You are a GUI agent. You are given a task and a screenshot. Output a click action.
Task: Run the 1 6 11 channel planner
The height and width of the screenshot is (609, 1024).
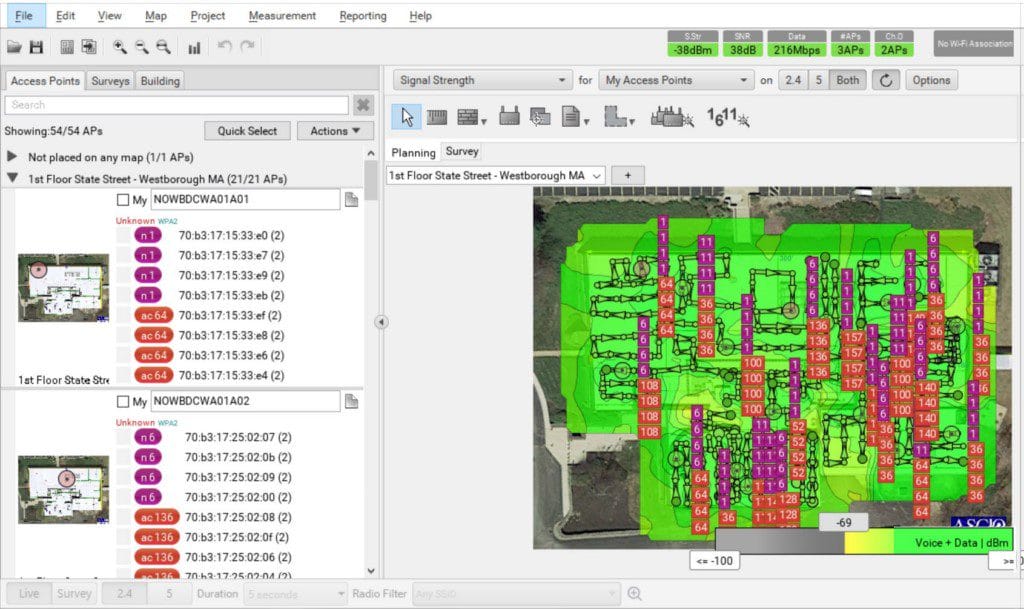click(728, 117)
